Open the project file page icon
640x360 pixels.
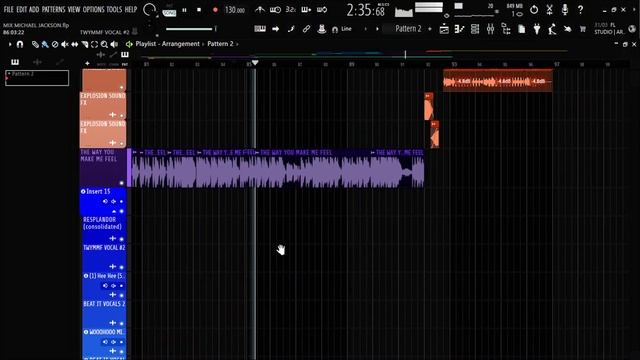(522, 29)
